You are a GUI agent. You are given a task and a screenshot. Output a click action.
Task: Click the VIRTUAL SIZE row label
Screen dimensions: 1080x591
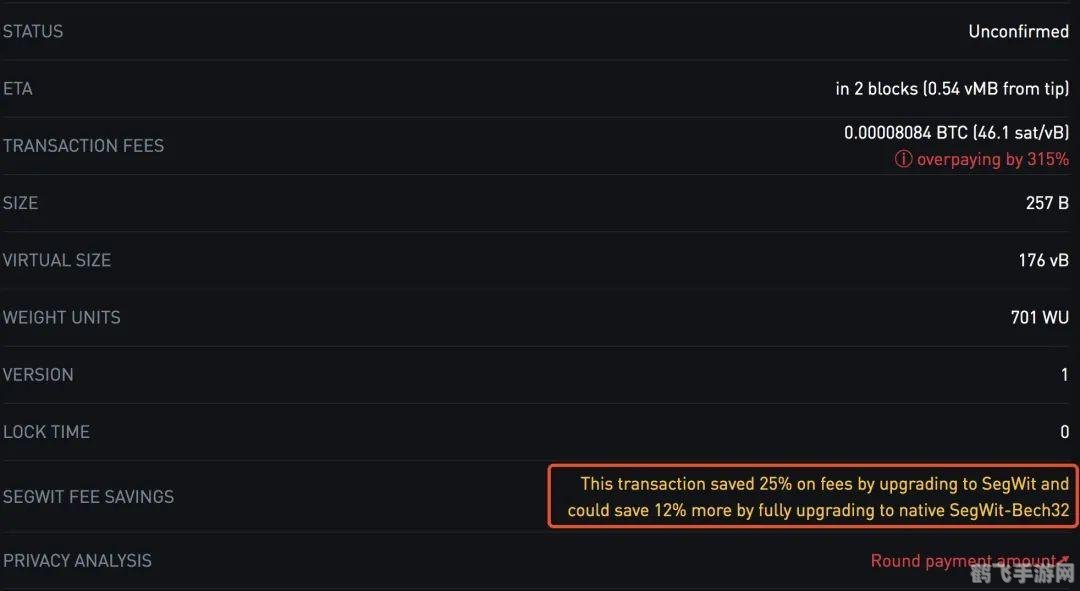click(57, 260)
